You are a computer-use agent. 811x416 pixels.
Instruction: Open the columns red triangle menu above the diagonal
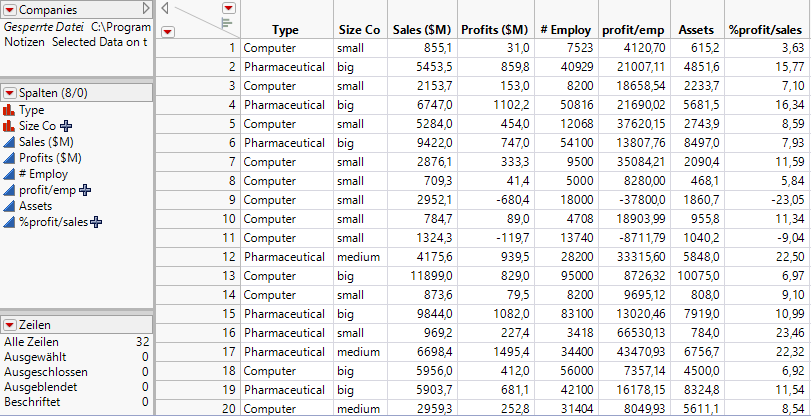(229, 8)
